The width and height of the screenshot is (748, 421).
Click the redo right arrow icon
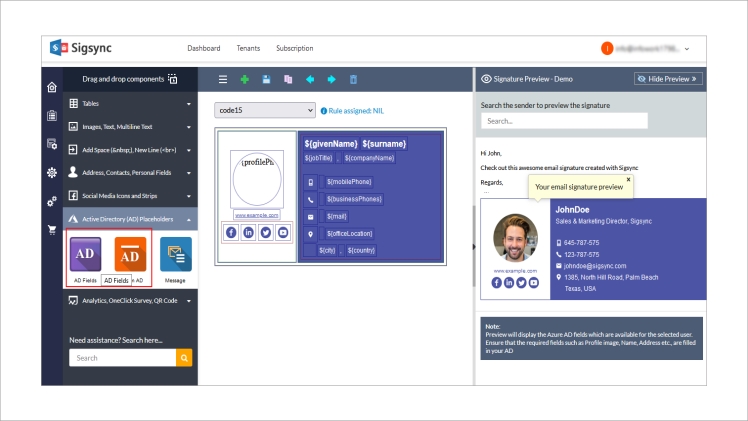coord(332,79)
